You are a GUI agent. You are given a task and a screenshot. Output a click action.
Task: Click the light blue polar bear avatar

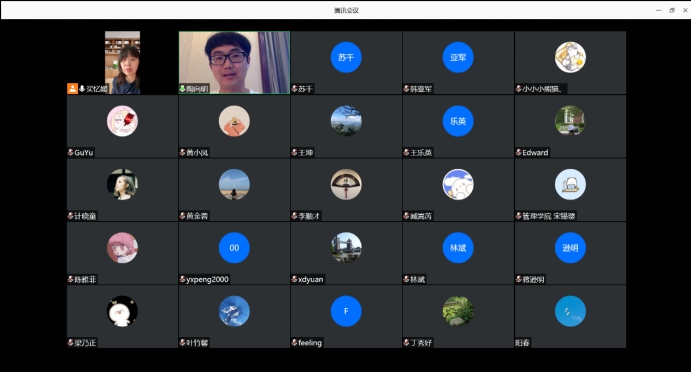570,184
